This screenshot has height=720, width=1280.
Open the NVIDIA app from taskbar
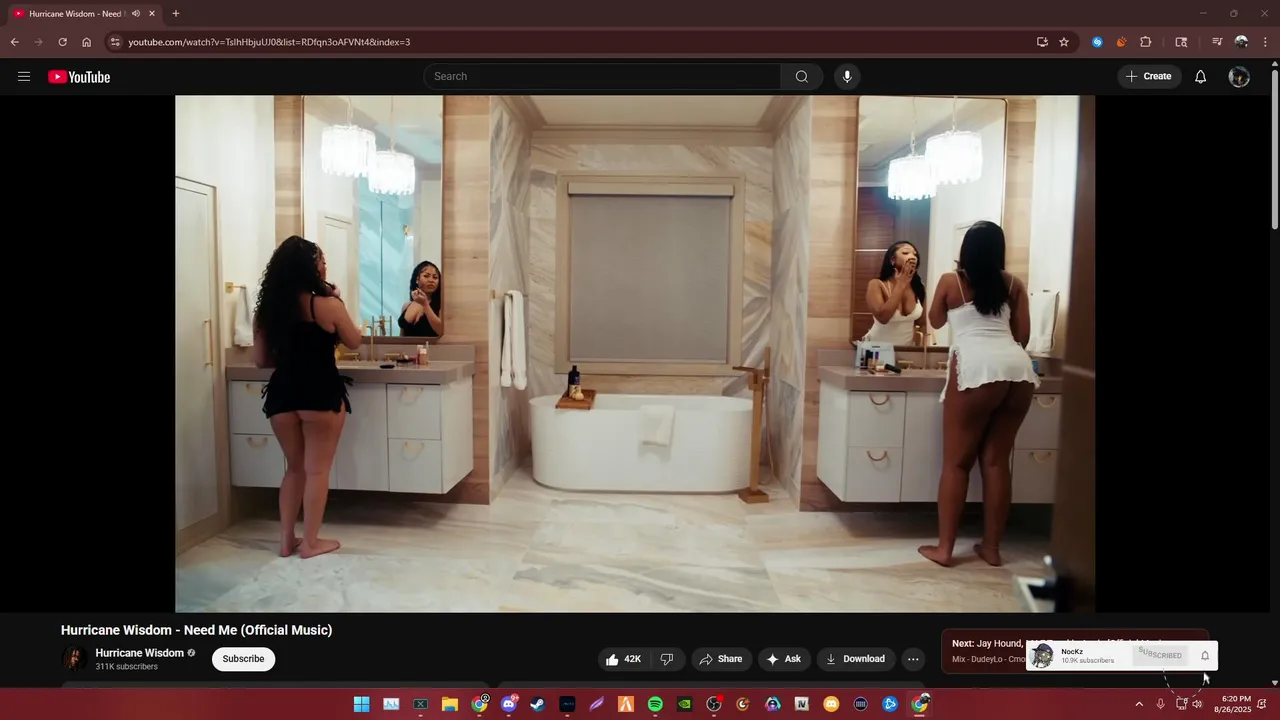[x=684, y=704]
